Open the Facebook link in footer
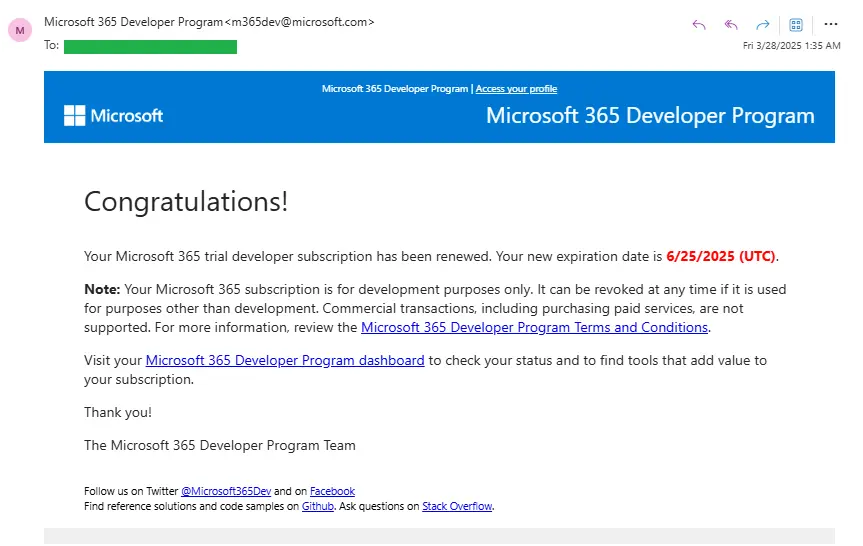This screenshot has width=863, height=546. pyautogui.click(x=332, y=491)
